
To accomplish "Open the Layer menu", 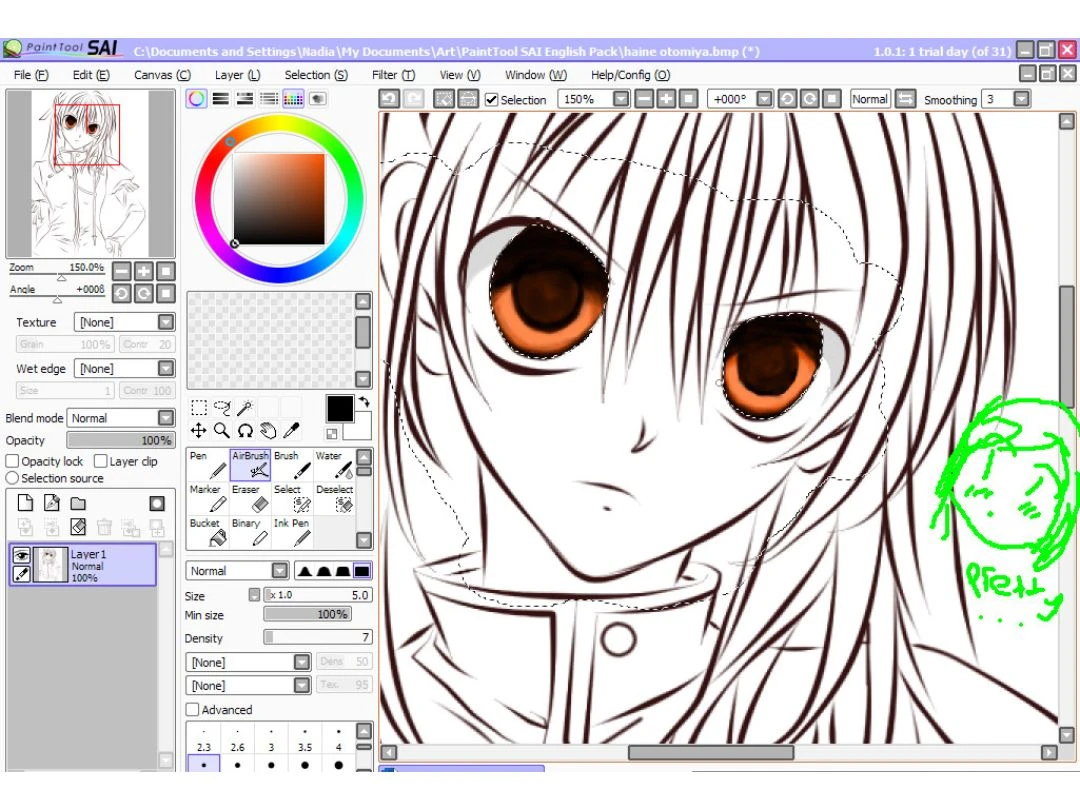I will click(x=238, y=75).
